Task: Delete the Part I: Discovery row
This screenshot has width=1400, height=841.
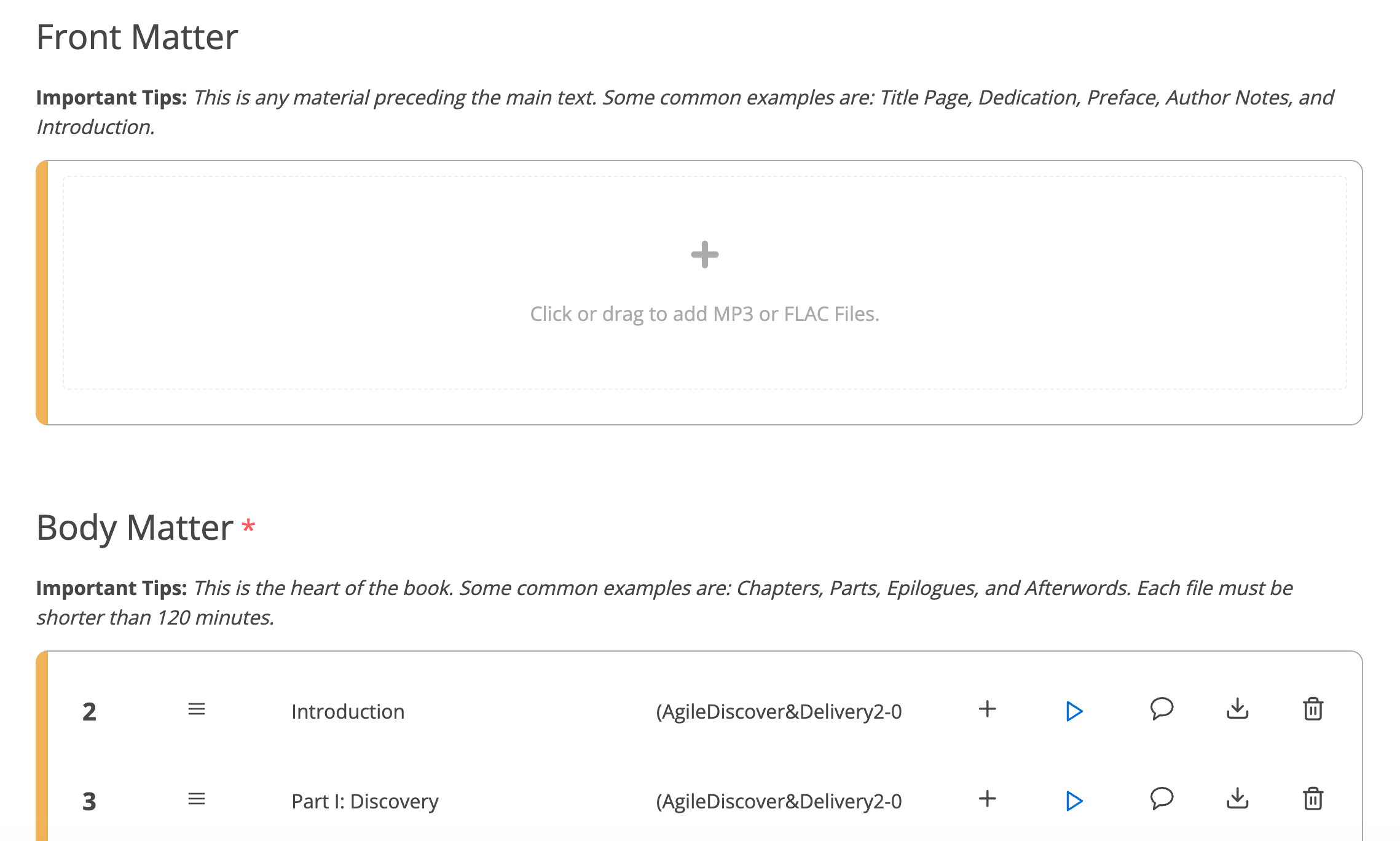Action: [1313, 799]
